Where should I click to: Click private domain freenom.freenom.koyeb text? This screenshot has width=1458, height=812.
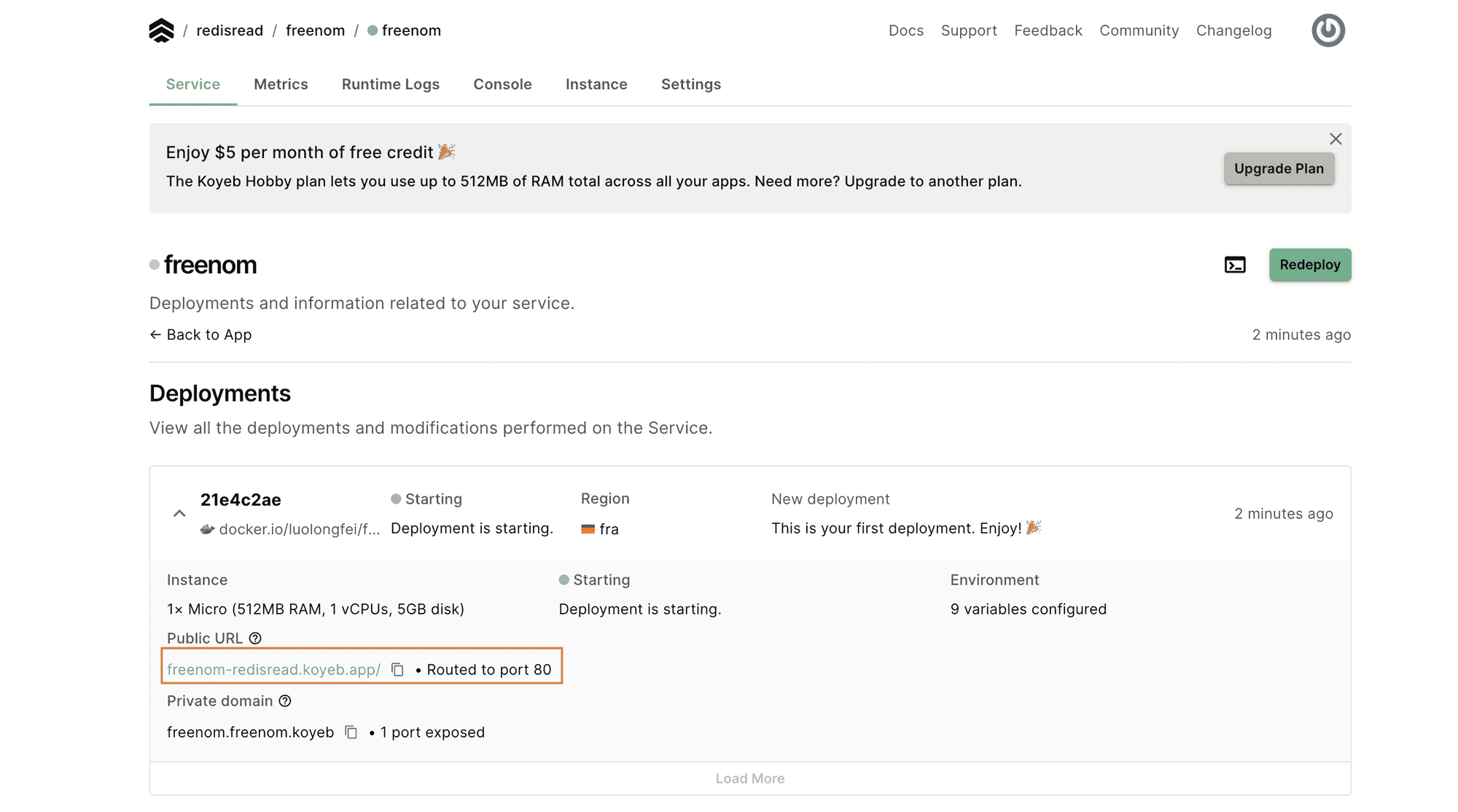pyautogui.click(x=250, y=732)
